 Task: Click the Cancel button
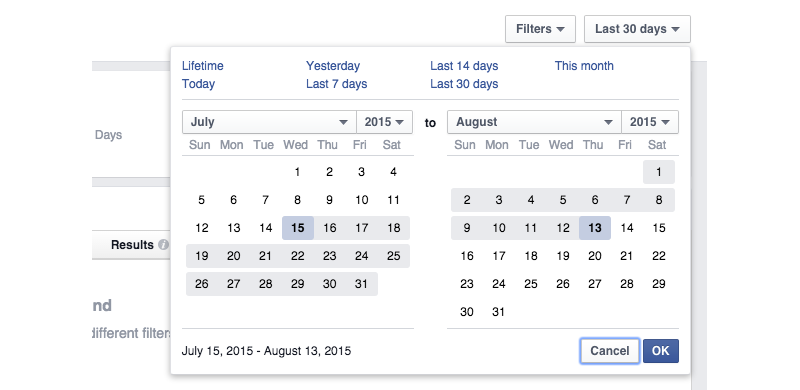coord(610,351)
